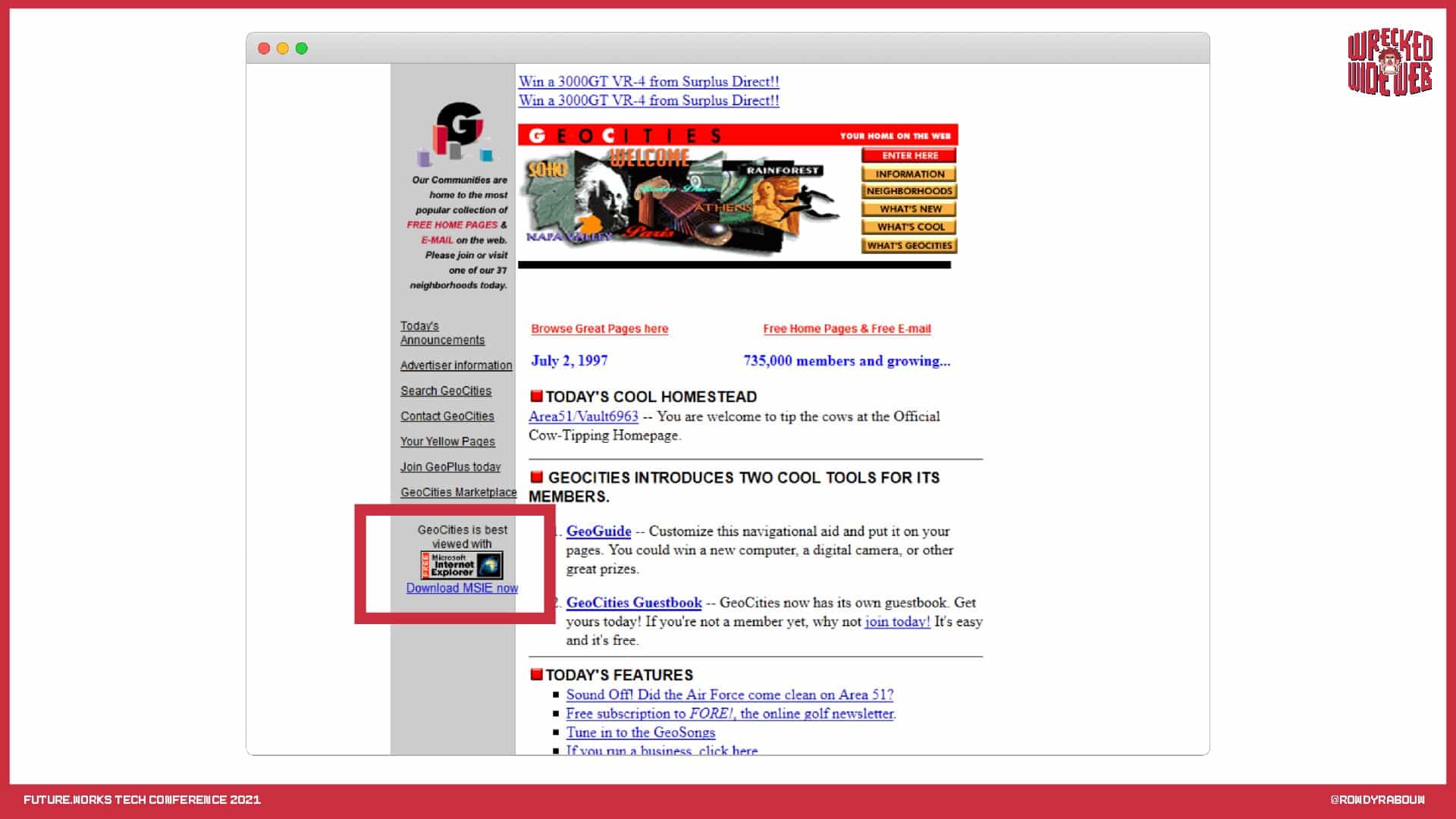Open the Area51/Vault6963 homestead link

pyautogui.click(x=583, y=416)
